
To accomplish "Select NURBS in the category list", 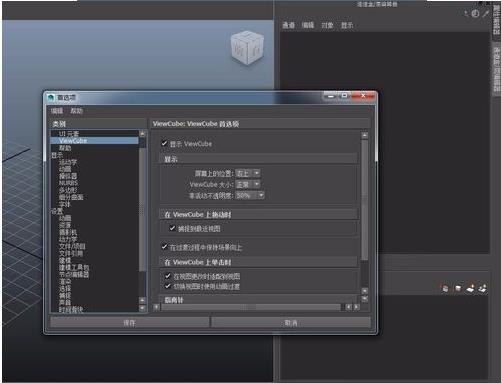I will pos(68,183).
